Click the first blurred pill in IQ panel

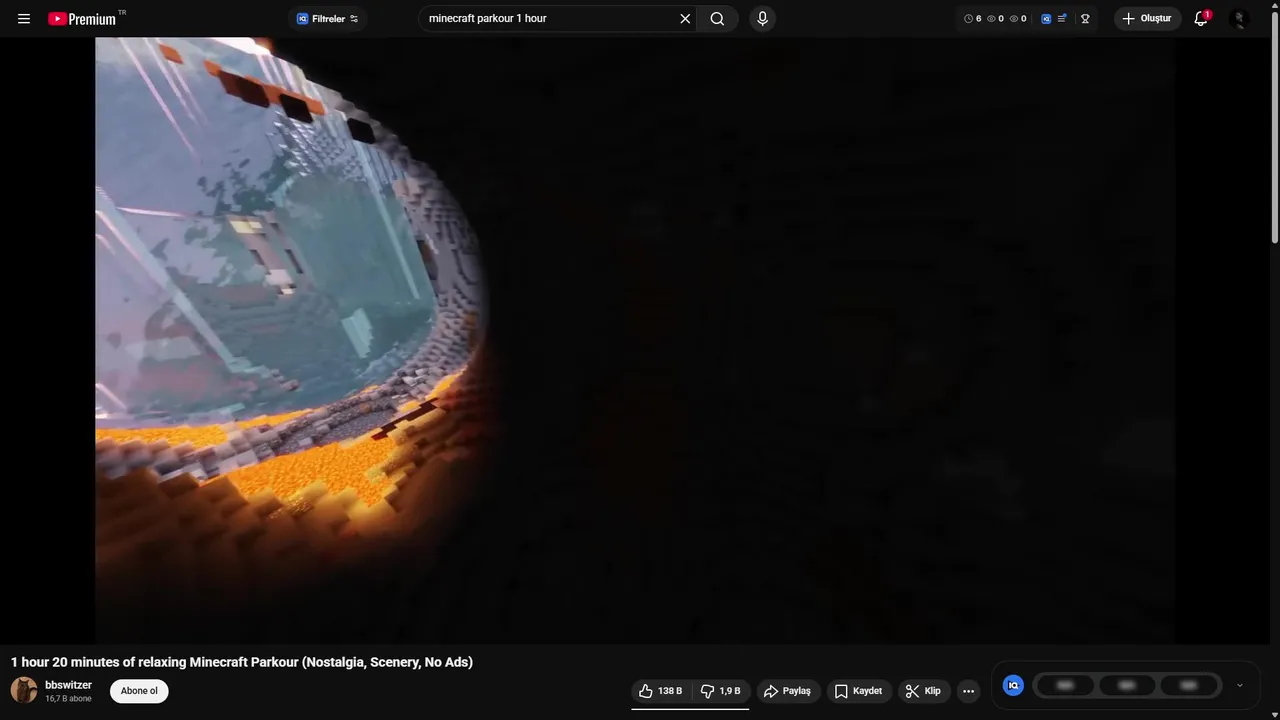[x=1065, y=685]
